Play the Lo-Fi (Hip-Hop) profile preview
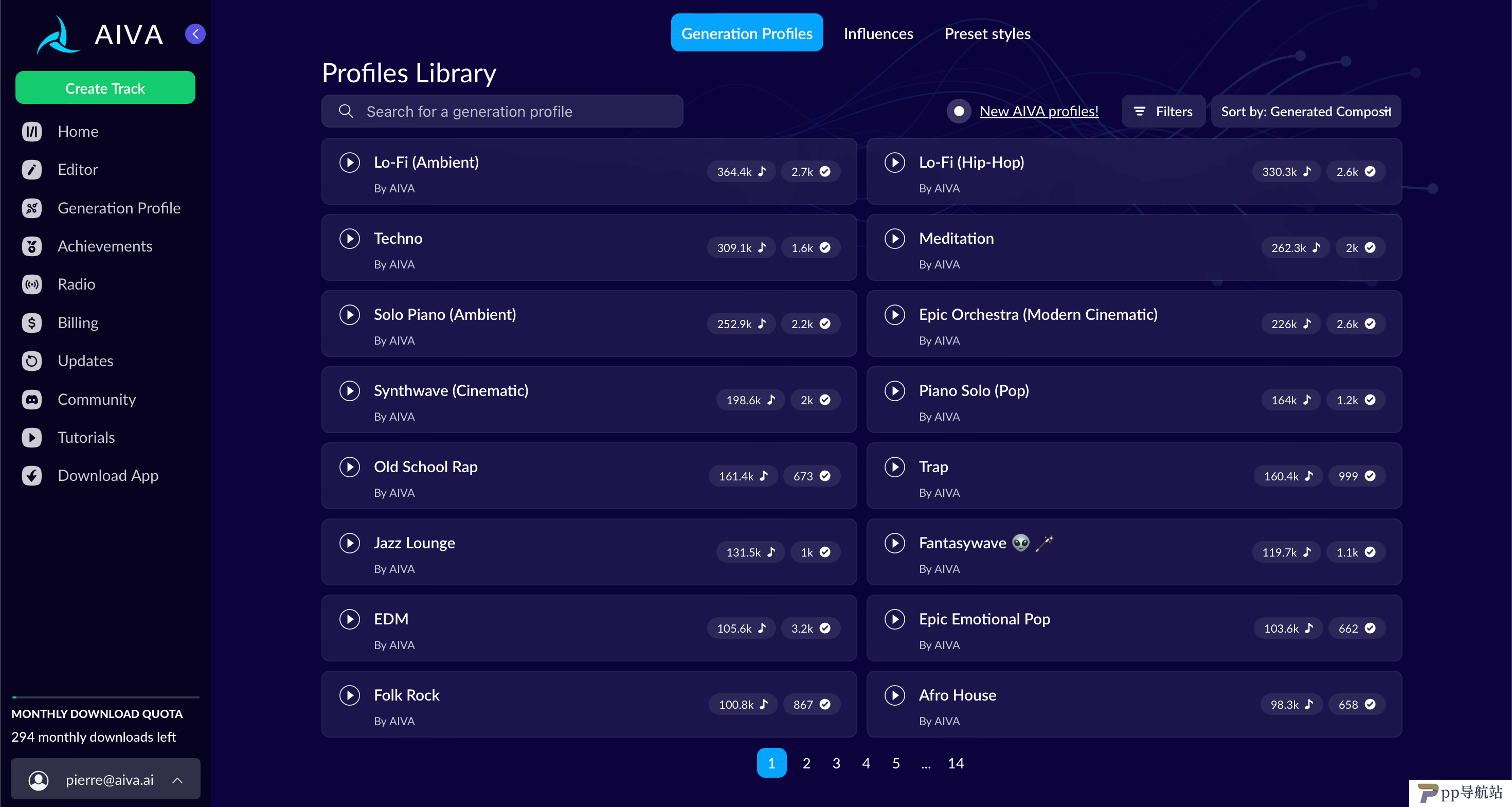The height and width of the screenshot is (807, 1512). point(894,162)
